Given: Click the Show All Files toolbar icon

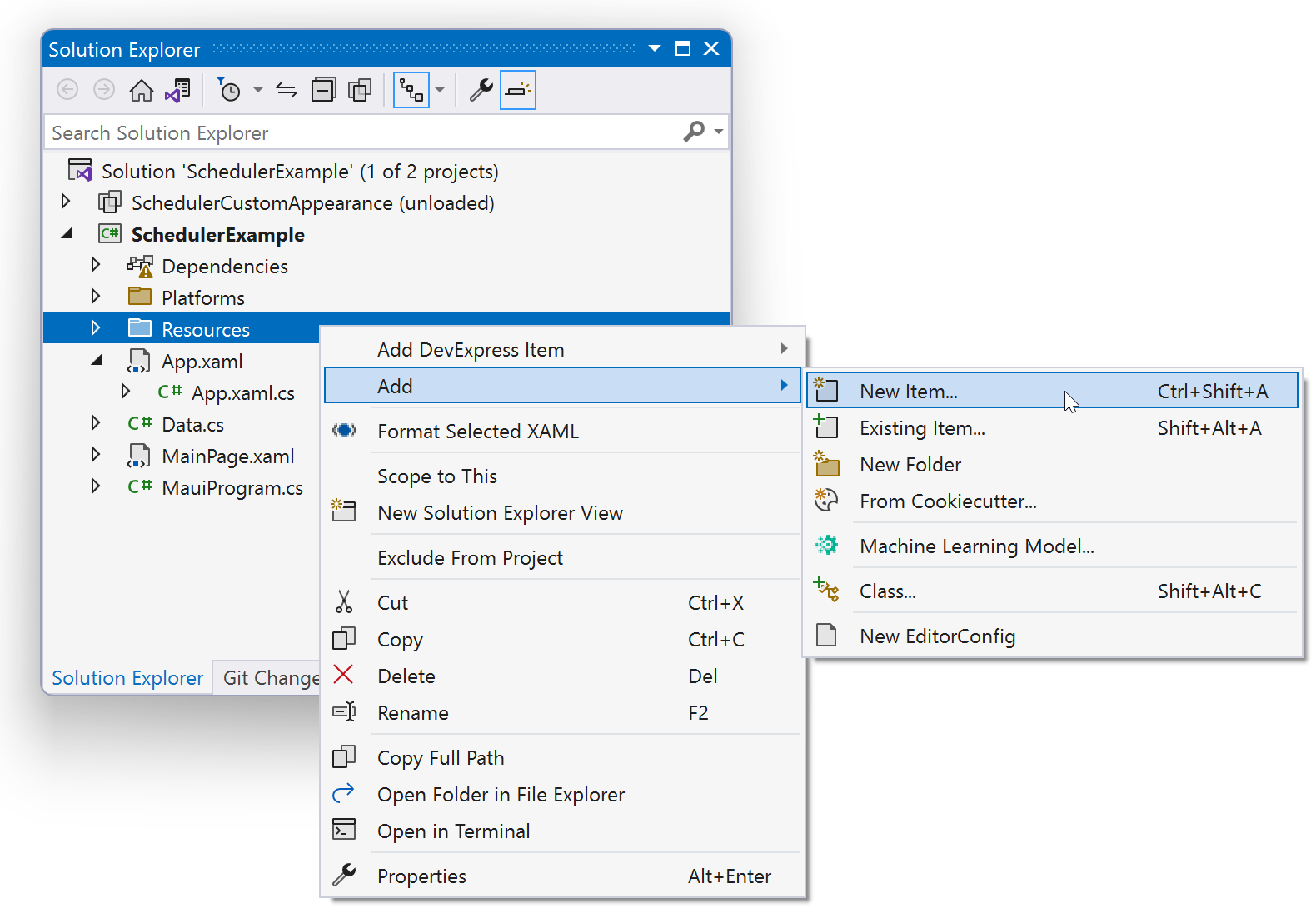Looking at the screenshot, I should [360, 90].
